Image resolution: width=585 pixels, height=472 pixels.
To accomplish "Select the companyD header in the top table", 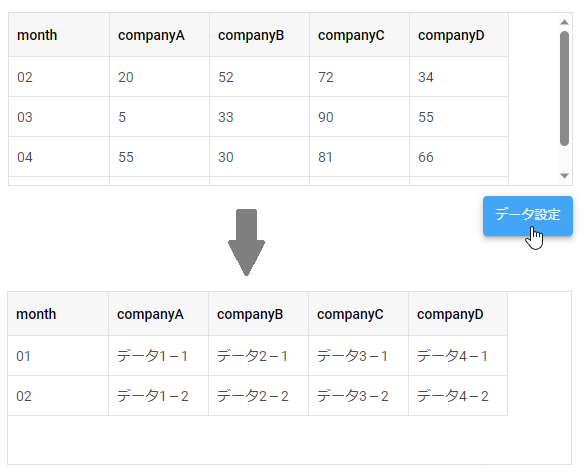I will pyautogui.click(x=459, y=35).
